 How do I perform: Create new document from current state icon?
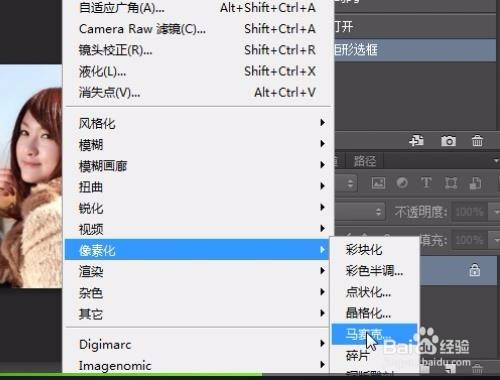[x=416, y=141]
